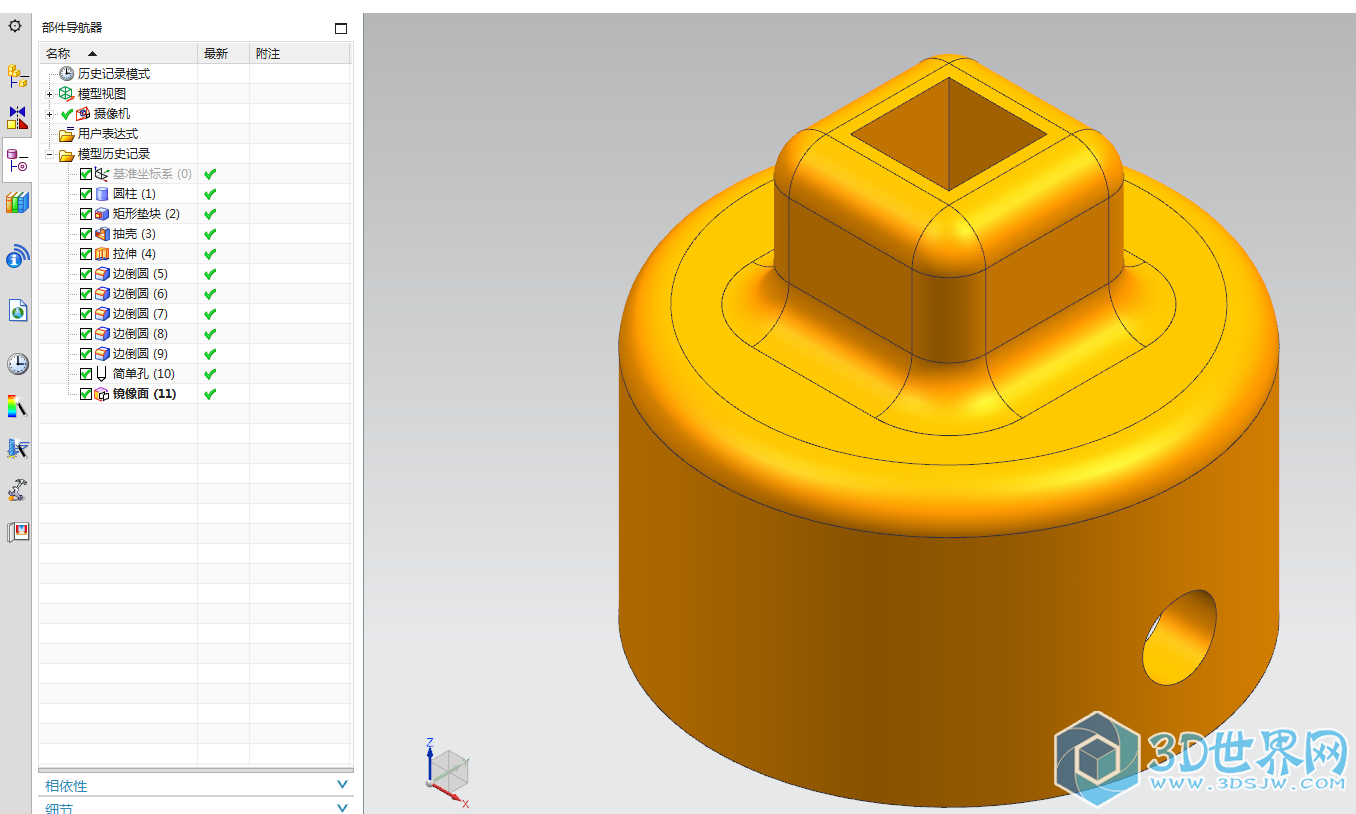Open the robot-arm manufacturing sidebar icon
The height and width of the screenshot is (814, 1356).
17,490
